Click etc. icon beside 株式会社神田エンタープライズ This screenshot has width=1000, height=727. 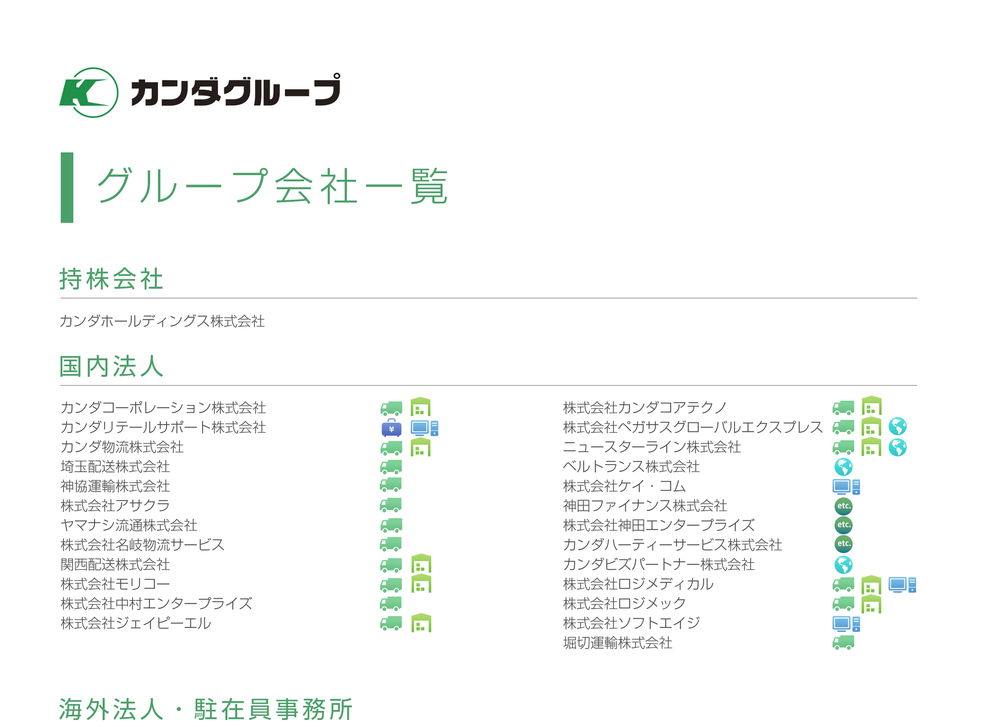[844, 525]
